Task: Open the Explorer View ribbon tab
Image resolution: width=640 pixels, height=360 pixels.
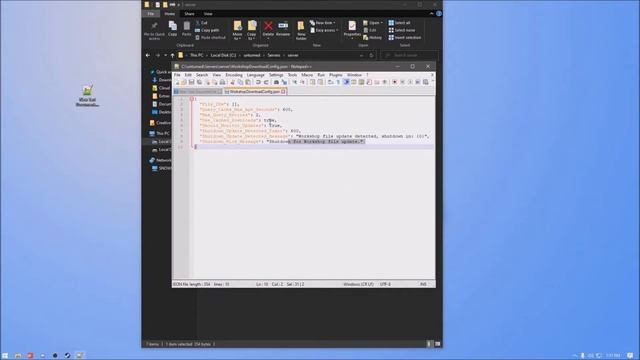Action: tap(208, 14)
